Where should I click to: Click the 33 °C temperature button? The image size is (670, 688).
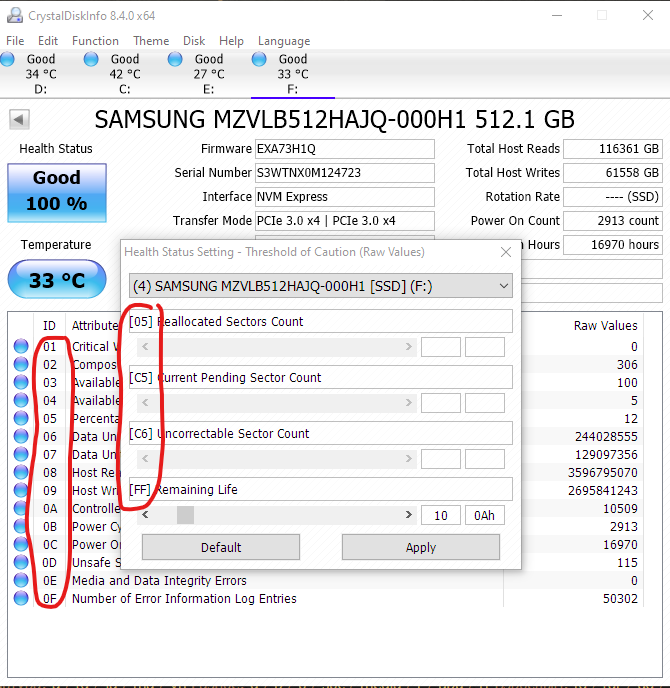57,280
